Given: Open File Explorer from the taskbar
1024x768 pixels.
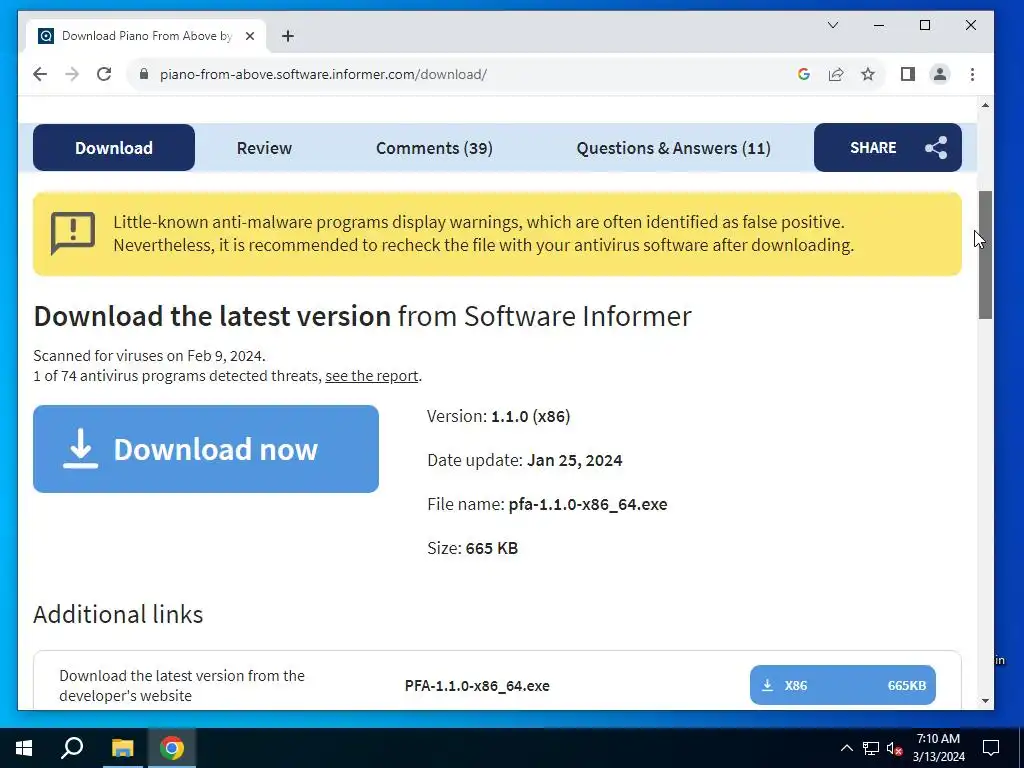Looking at the screenshot, I should click(x=122, y=748).
